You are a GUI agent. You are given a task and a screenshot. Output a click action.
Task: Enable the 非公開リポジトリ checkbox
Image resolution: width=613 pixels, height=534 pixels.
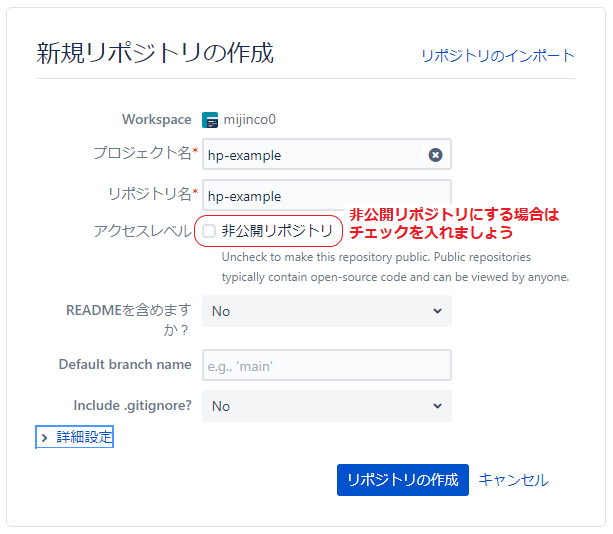[209, 231]
